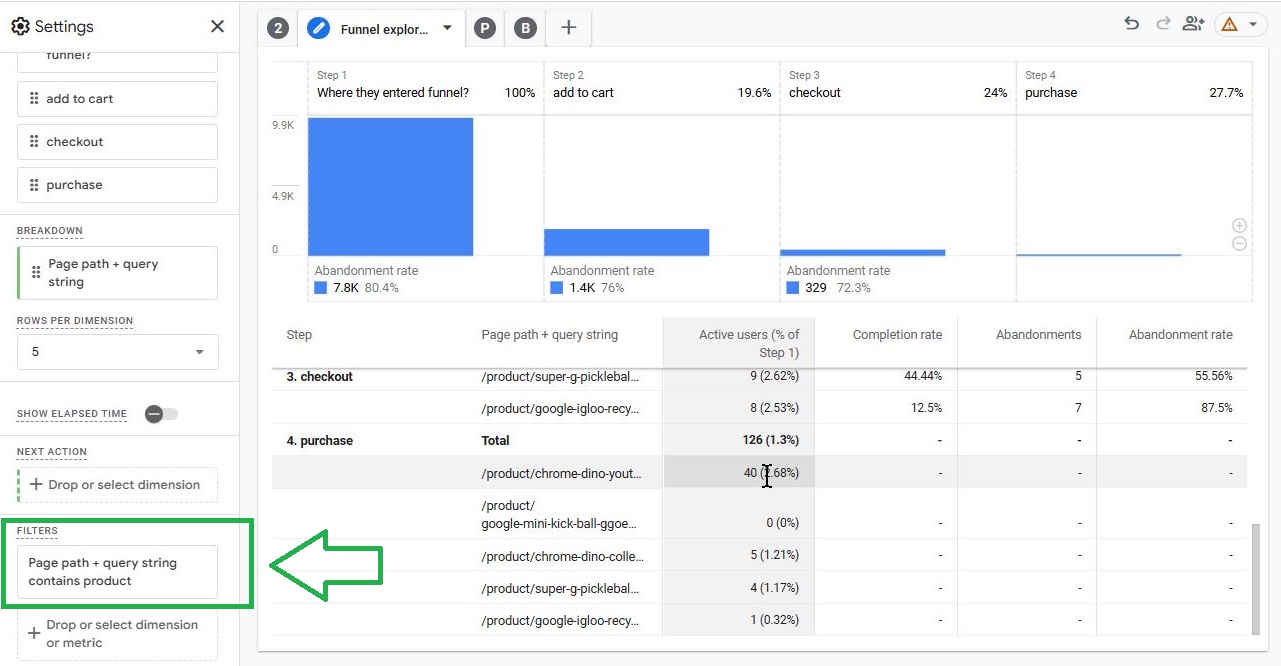Grab the drag handle on purchase step
The image size is (1281, 666).
(x=34, y=185)
